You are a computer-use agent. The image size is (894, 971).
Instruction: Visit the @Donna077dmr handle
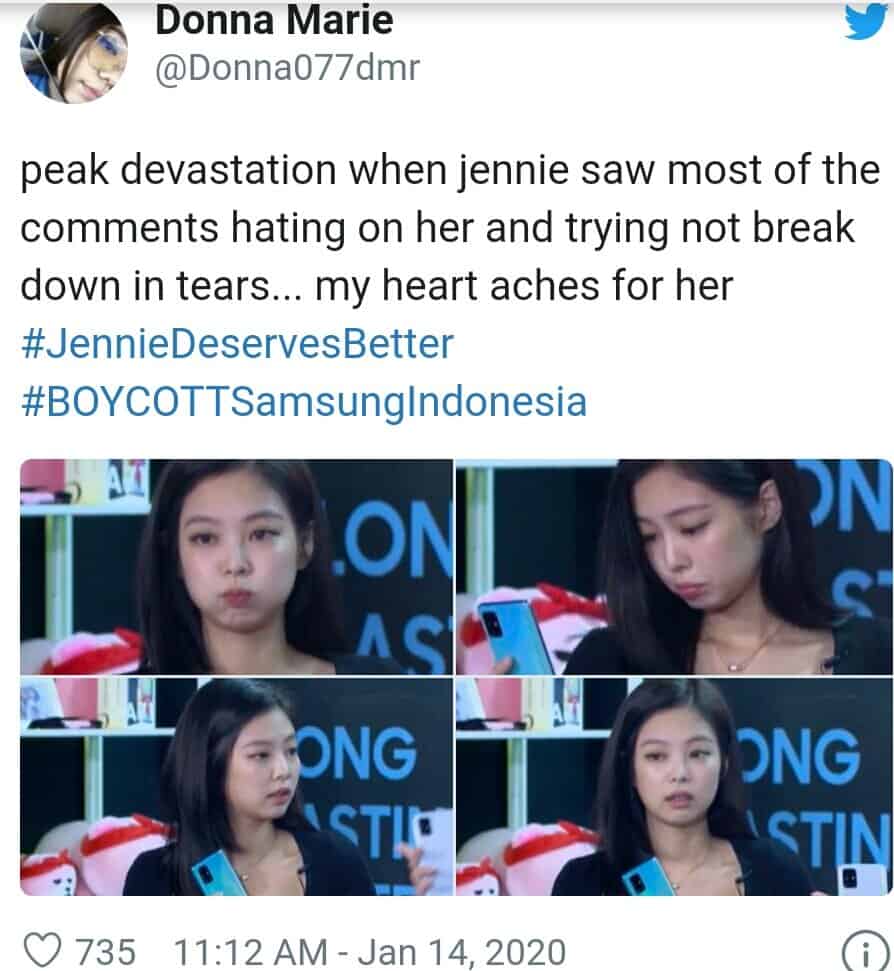tap(287, 67)
